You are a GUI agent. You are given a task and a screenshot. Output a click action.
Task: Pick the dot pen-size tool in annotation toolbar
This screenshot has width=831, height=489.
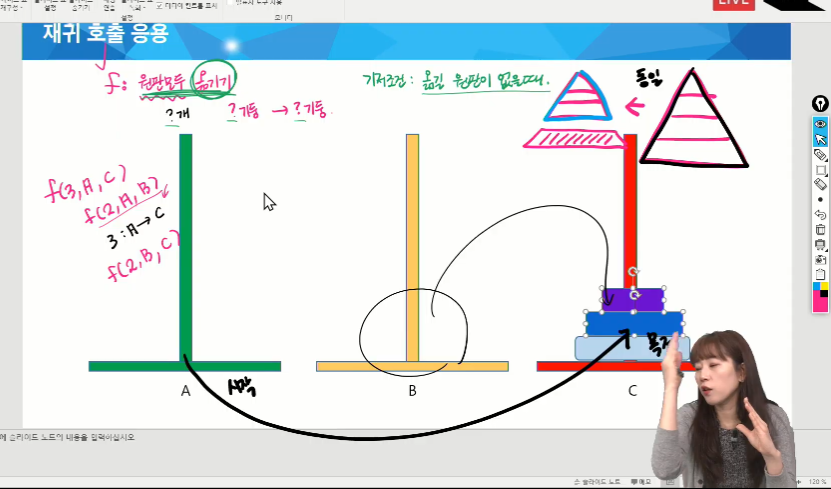(820, 200)
